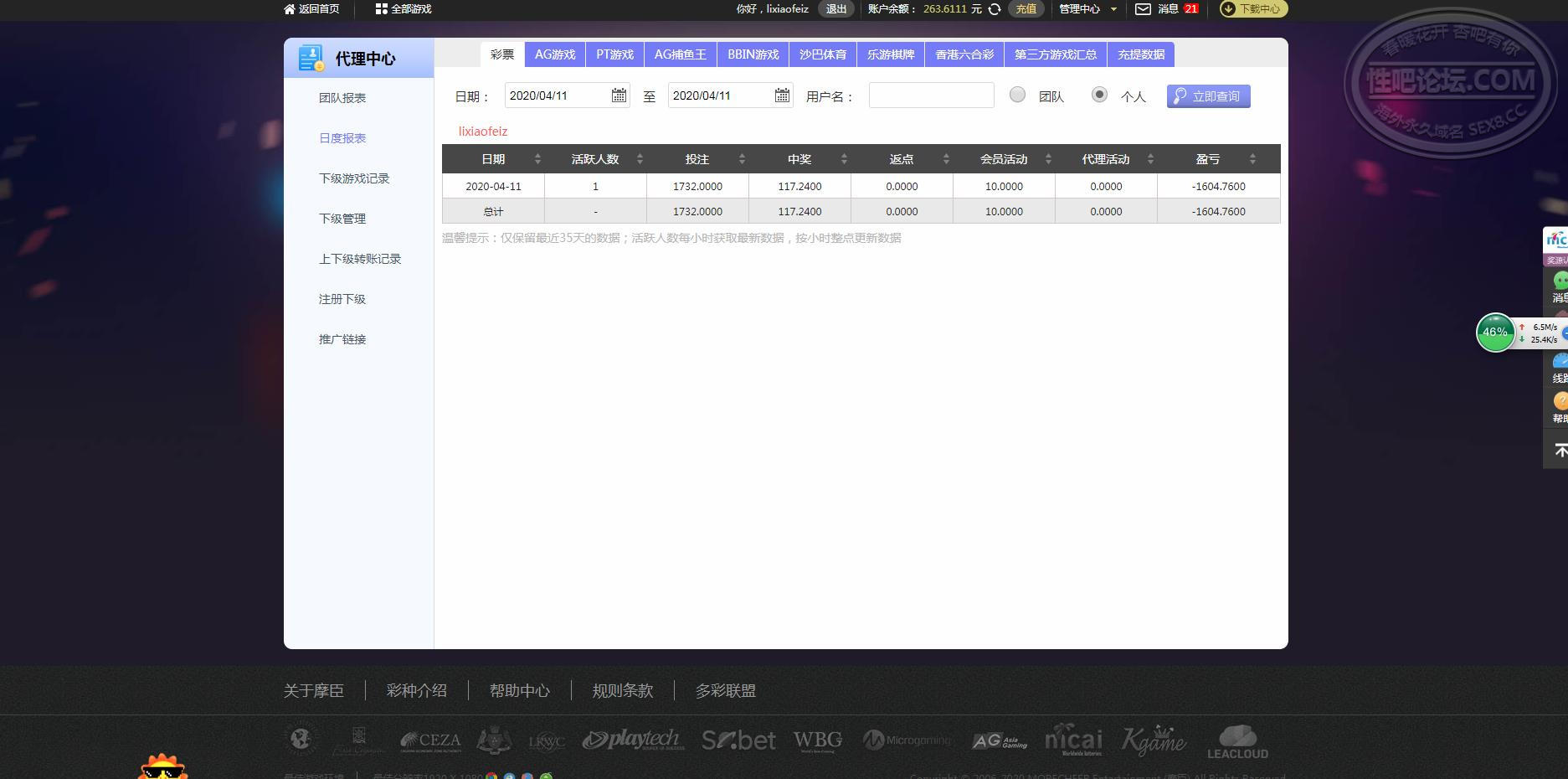Click the 下载中心 download button
The image size is (1568, 779).
pyautogui.click(x=1253, y=9)
